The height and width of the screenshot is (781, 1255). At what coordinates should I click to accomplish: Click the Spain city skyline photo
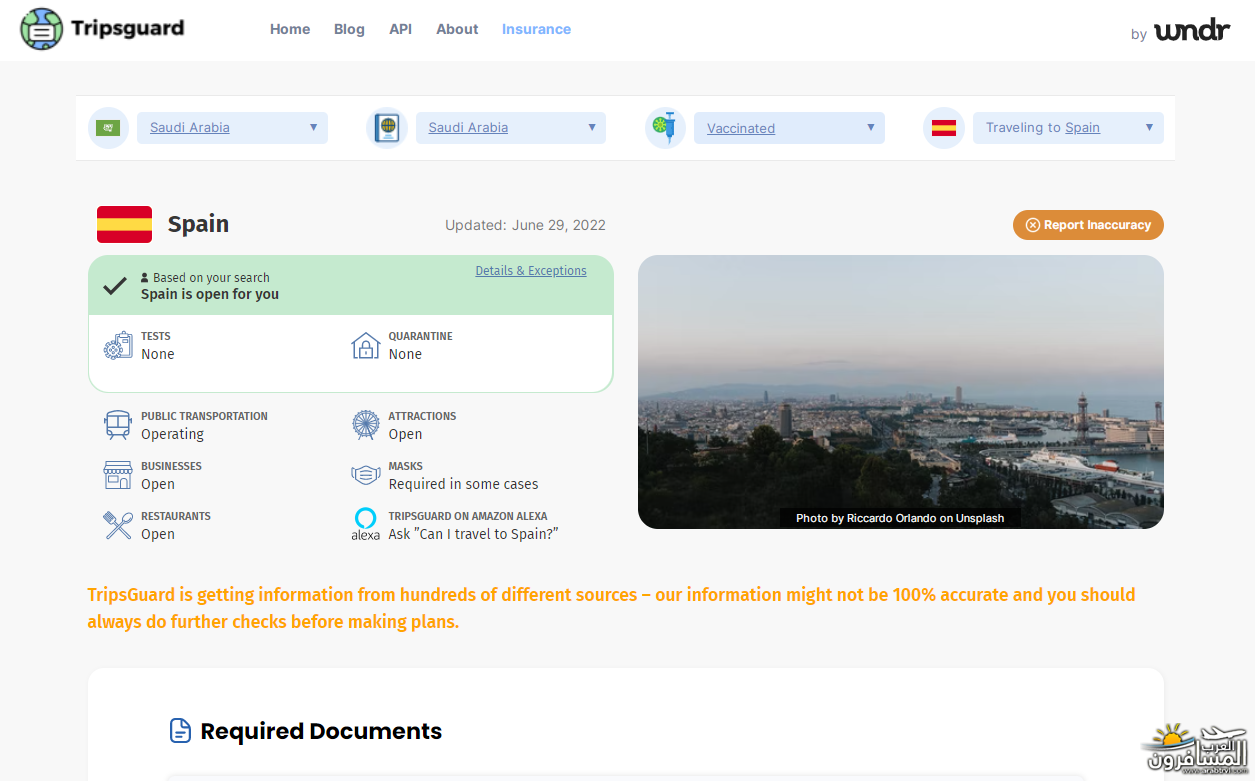tap(900, 391)
